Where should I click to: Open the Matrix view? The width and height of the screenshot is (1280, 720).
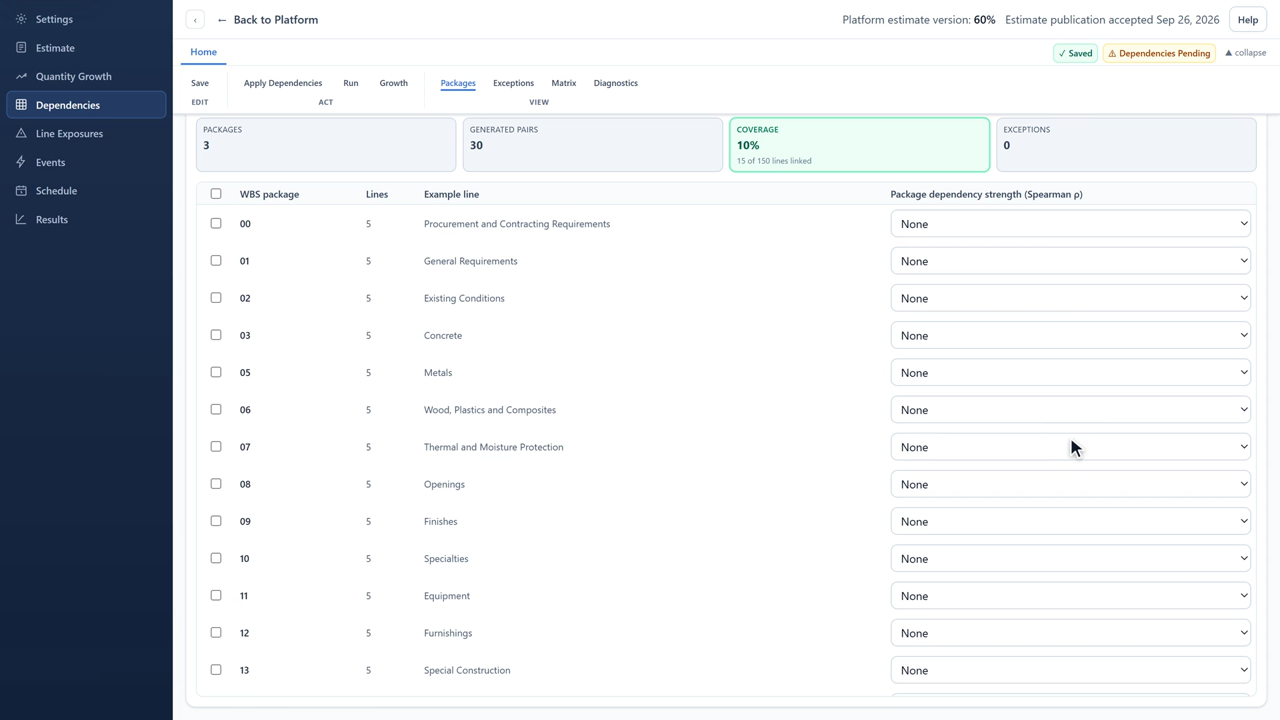coord(564,83)
